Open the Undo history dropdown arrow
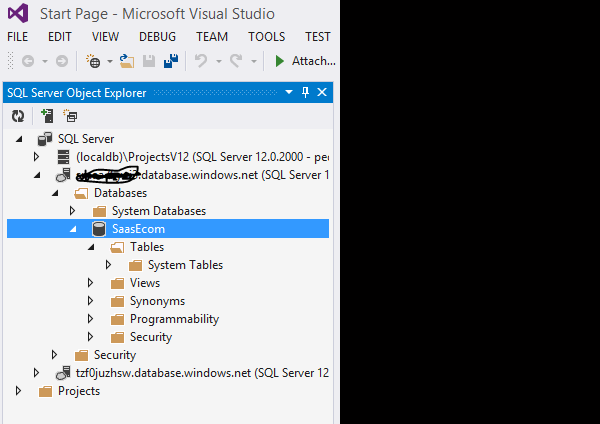 (219, 61)
